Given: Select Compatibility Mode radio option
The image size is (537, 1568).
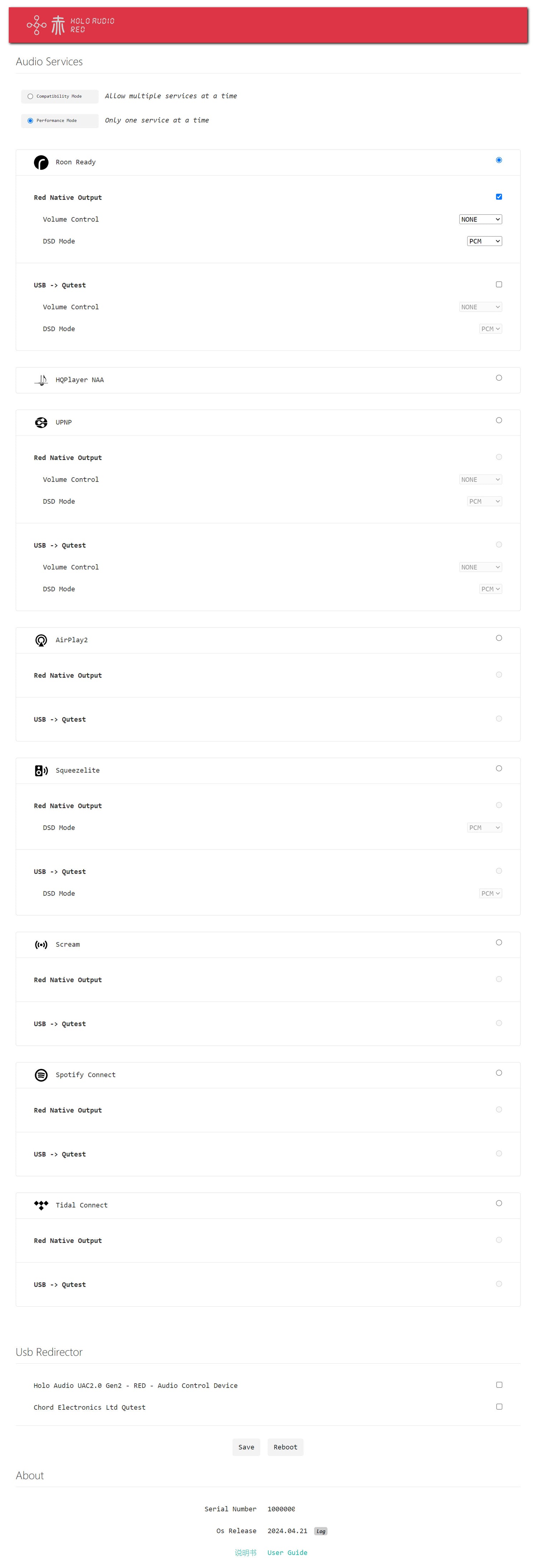Looking at the screenshot, I should click(x=30, y=96).
